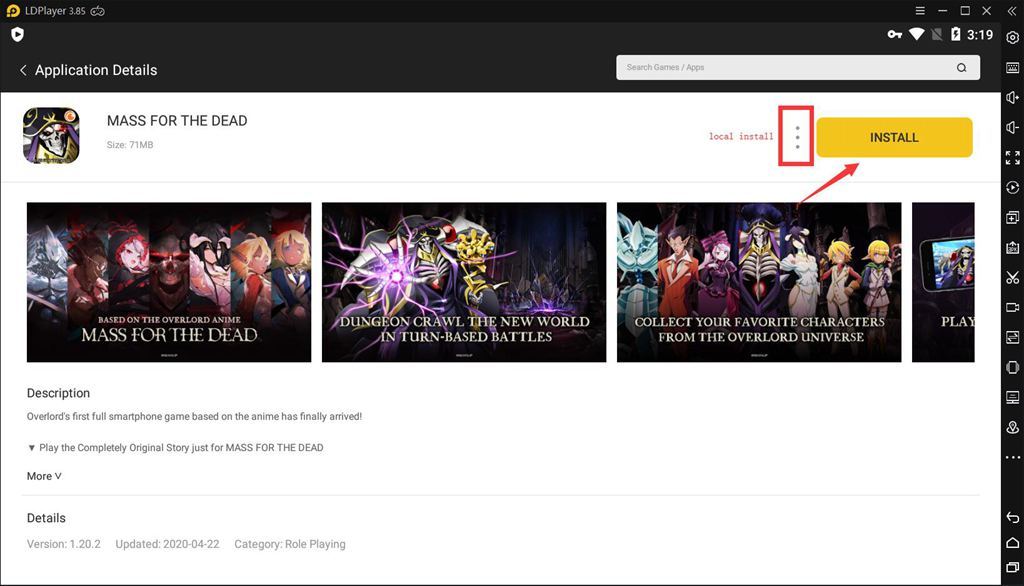Open the three-dot local install menu

tap(797, 137)
